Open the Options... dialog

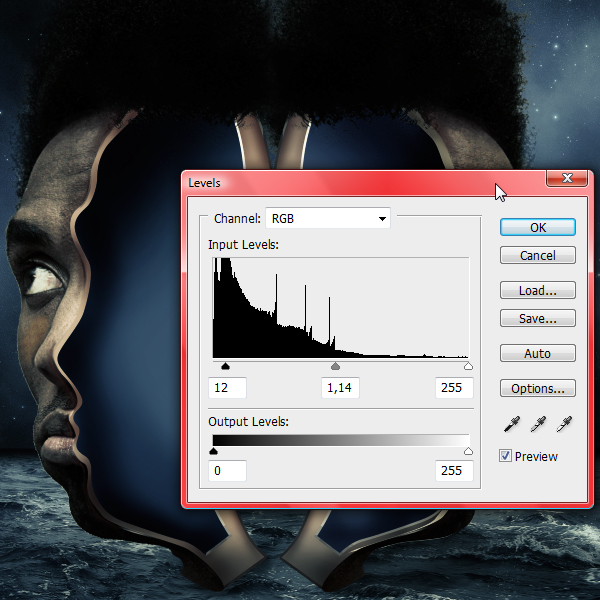[538, 388]
